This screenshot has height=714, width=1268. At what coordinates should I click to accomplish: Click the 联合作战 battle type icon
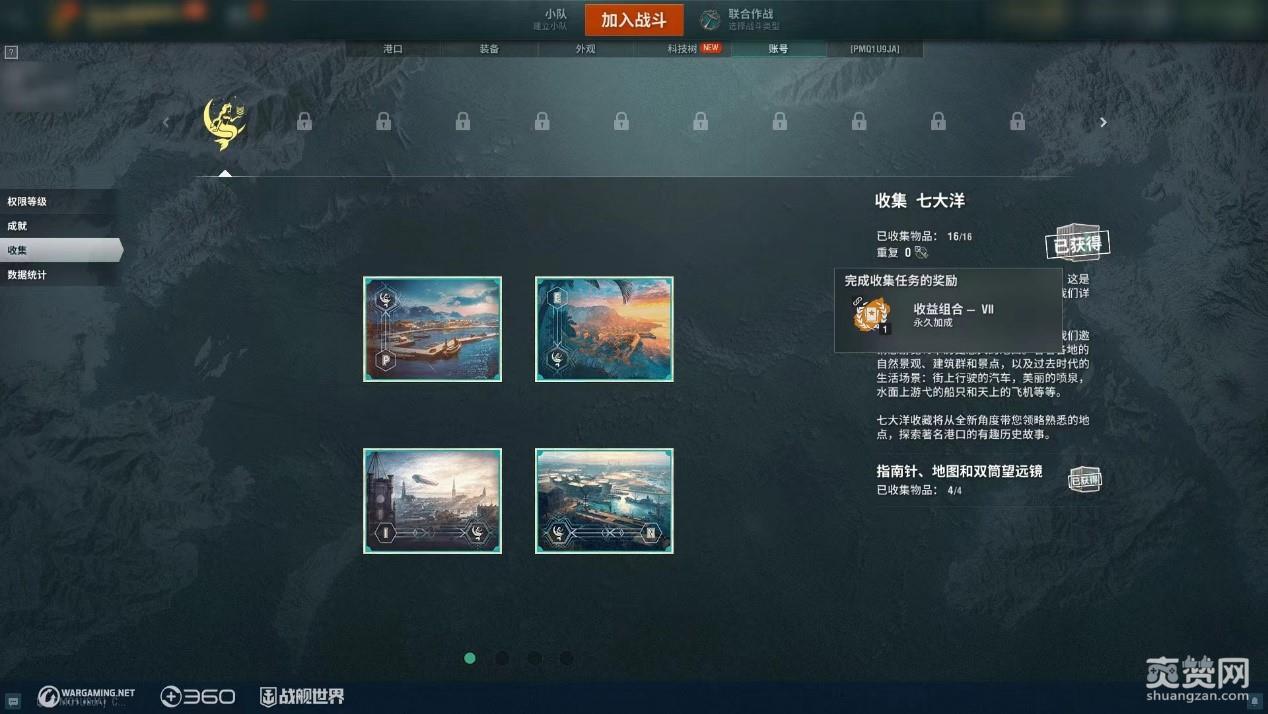[709, 20]
